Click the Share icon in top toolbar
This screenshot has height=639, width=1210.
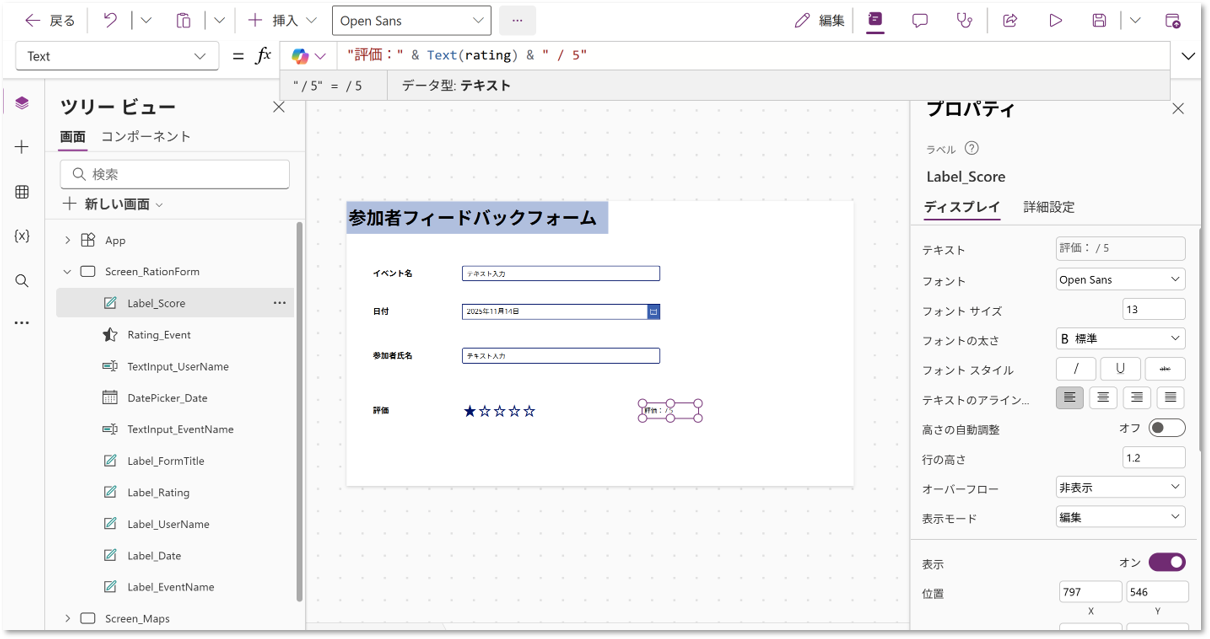click(1010, 20)
